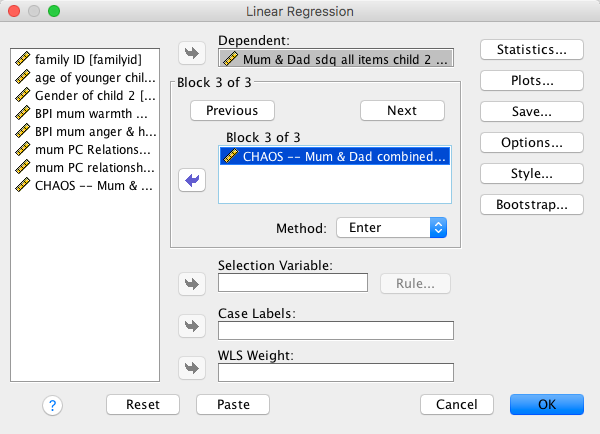This screenshot has height=434, width=600.
Task: Click the arrow beside WLS Weight field
Action: (191, 369)
